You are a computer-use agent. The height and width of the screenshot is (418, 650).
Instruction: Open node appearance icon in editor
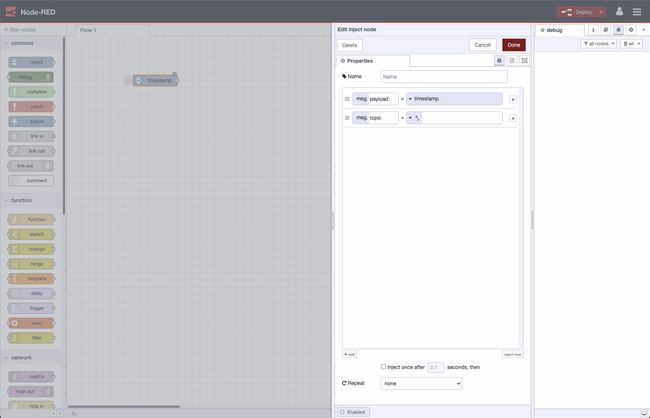524,61
